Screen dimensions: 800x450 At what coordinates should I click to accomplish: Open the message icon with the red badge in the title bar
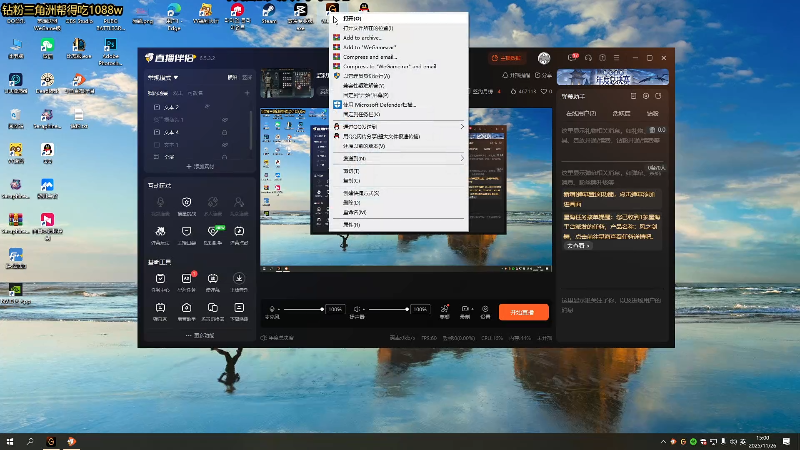tap(572, 58)
